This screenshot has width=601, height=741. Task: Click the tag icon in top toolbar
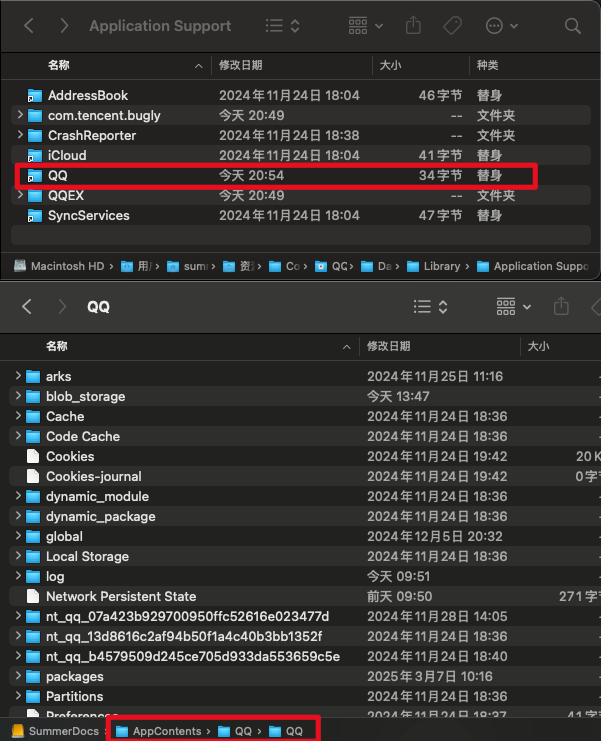451,27
